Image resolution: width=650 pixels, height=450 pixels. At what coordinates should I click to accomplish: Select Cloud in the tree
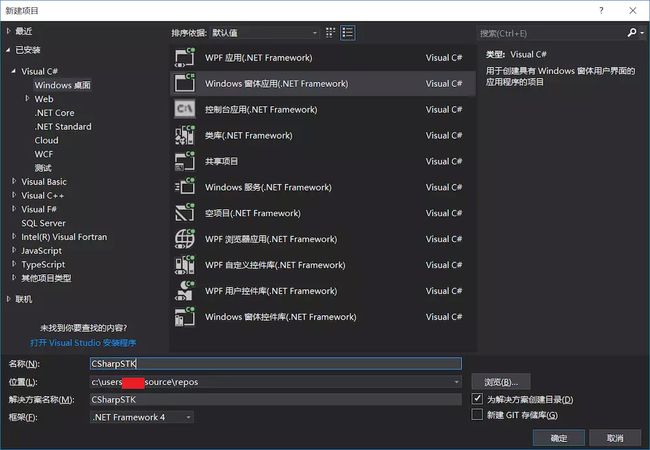point(46,140)
